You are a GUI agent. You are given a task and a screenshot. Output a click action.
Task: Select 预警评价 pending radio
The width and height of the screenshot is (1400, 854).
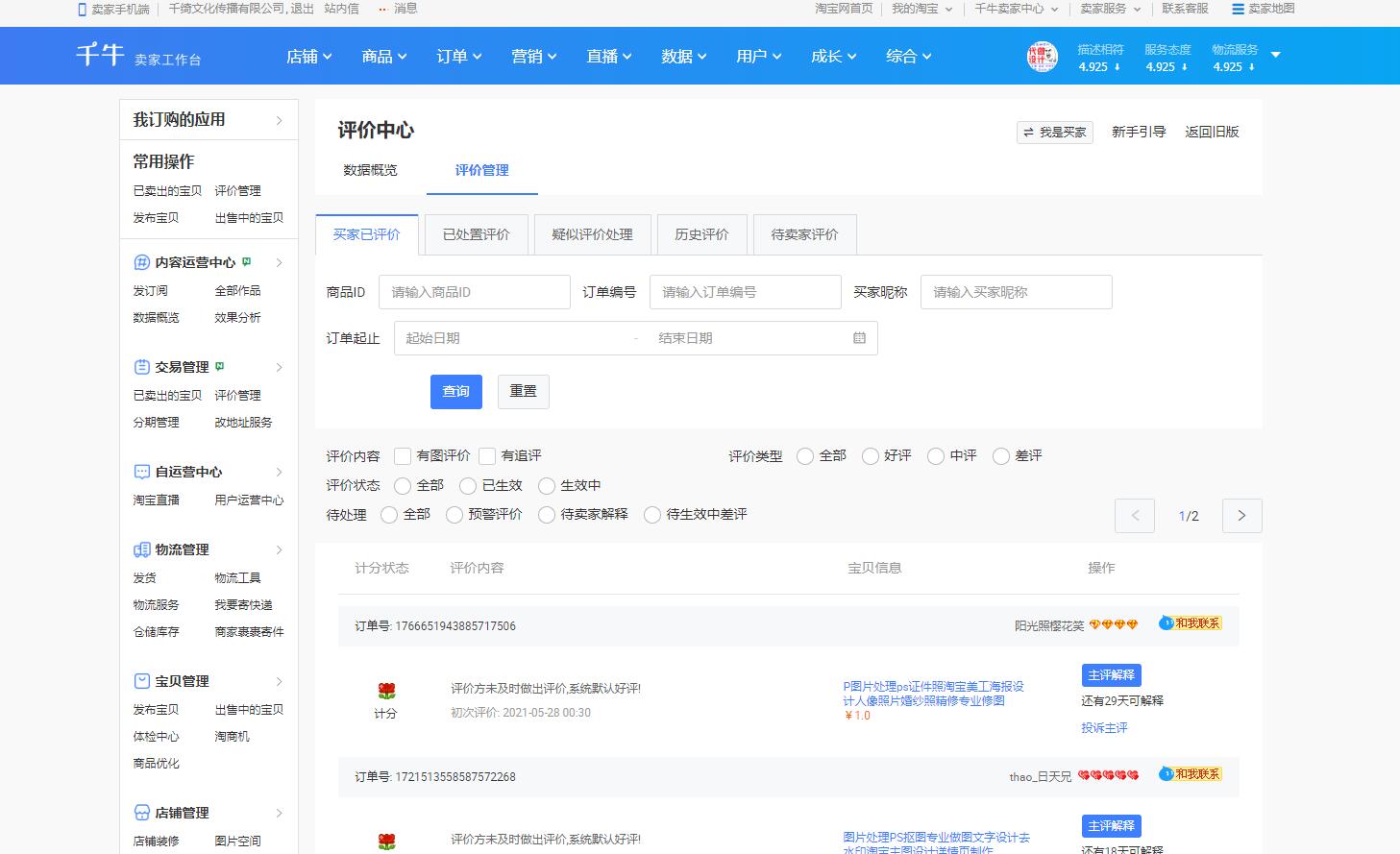(x=454, y=515)
